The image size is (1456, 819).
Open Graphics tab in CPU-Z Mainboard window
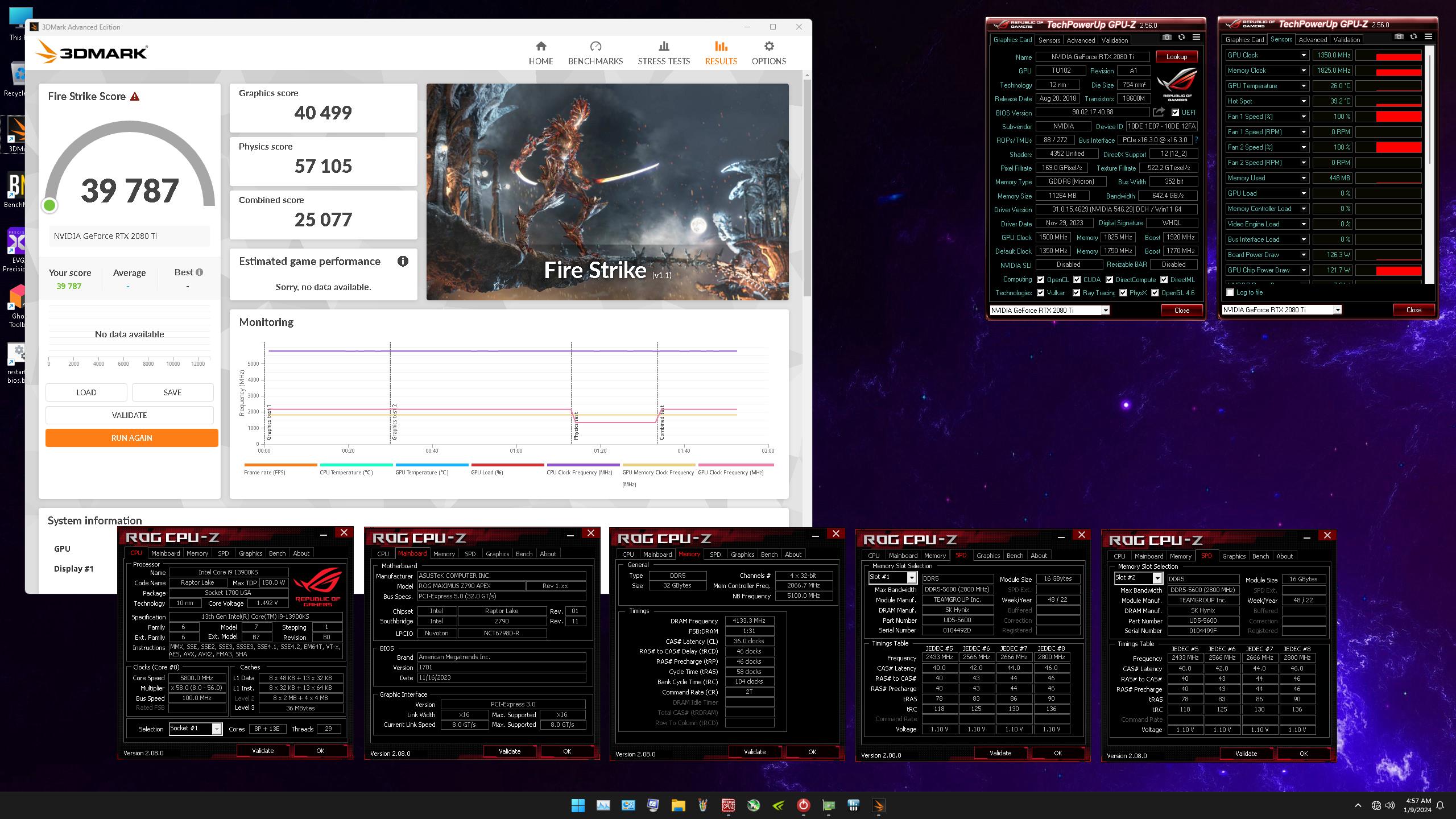[x=497, y=554]
